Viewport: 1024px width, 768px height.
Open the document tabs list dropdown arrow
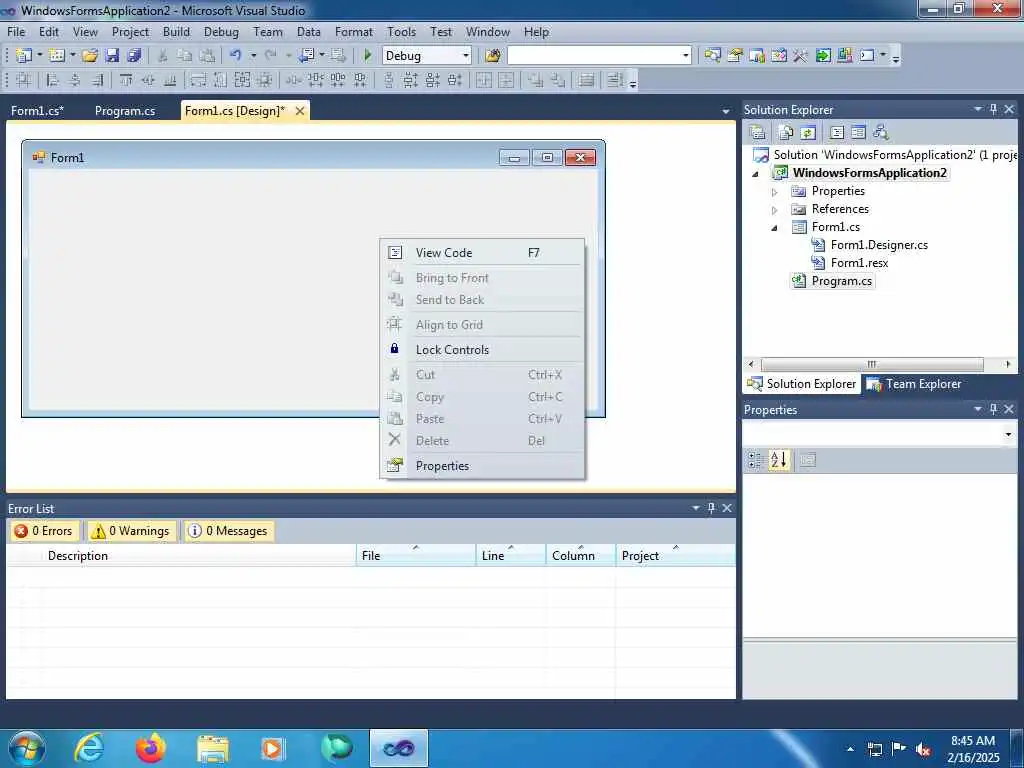tap(726, 112)
